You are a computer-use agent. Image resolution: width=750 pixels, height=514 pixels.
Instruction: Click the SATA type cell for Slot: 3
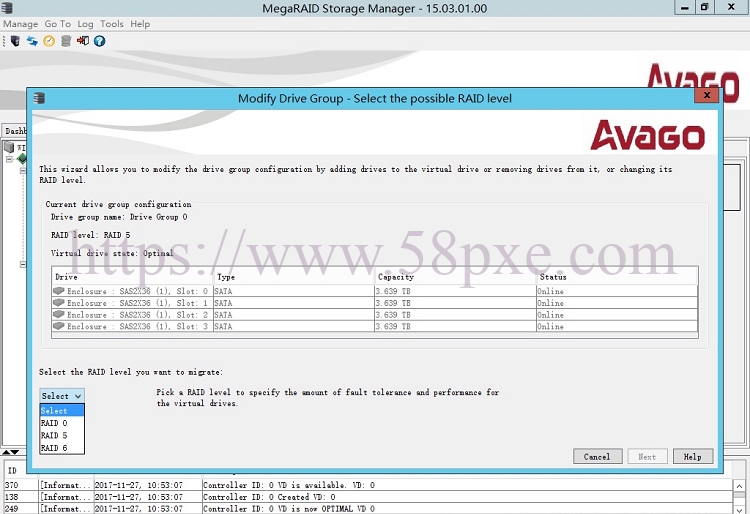294,327
